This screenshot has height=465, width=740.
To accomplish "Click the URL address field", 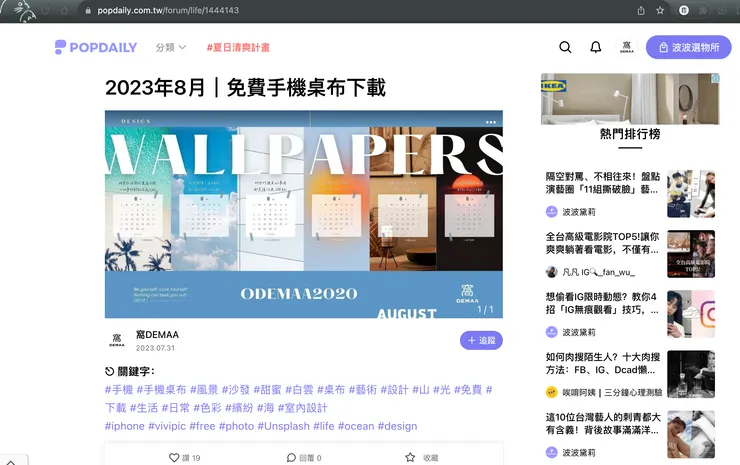I will point(168,10).
